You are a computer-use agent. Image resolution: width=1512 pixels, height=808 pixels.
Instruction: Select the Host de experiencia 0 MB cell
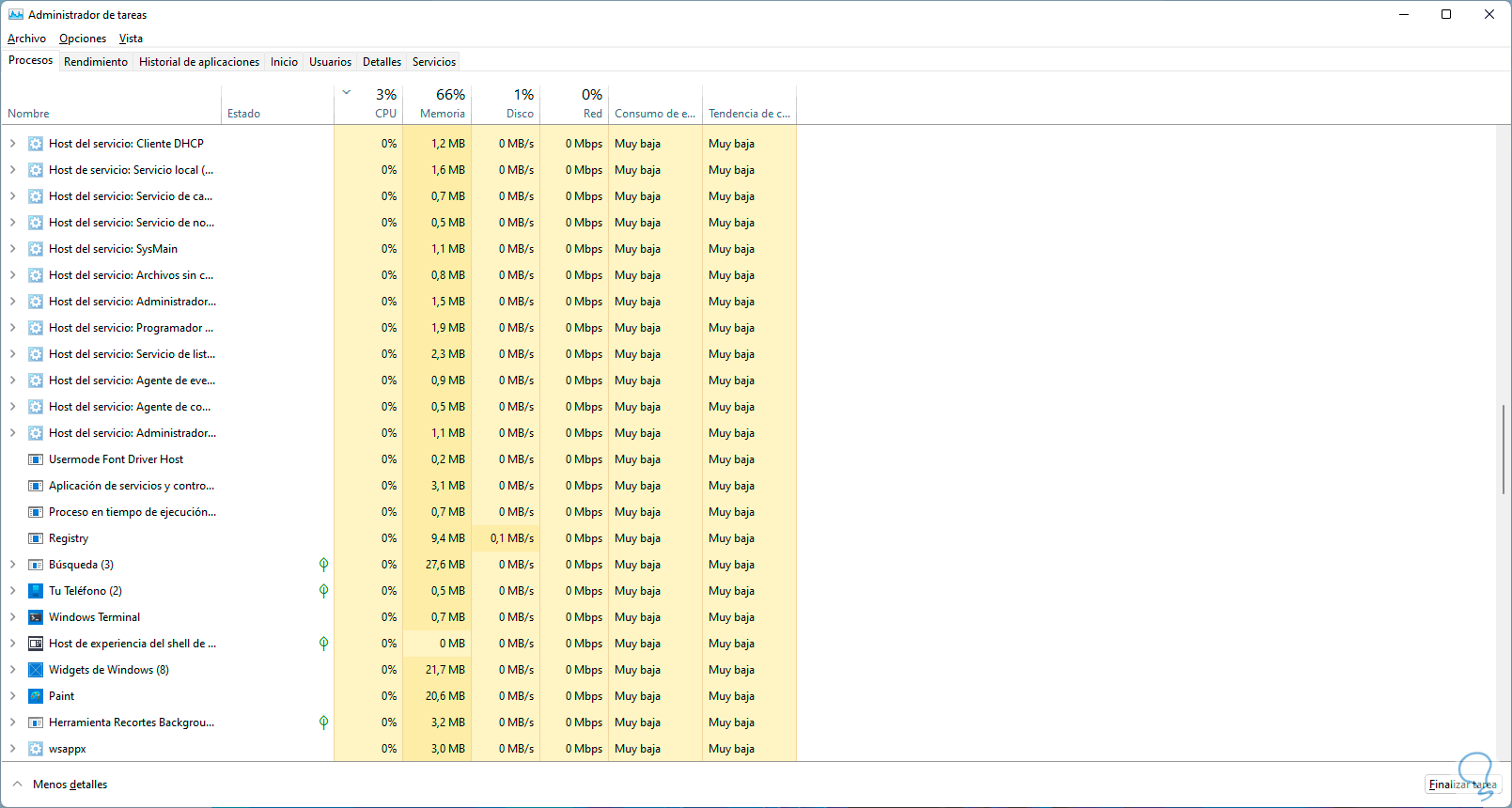437,644
